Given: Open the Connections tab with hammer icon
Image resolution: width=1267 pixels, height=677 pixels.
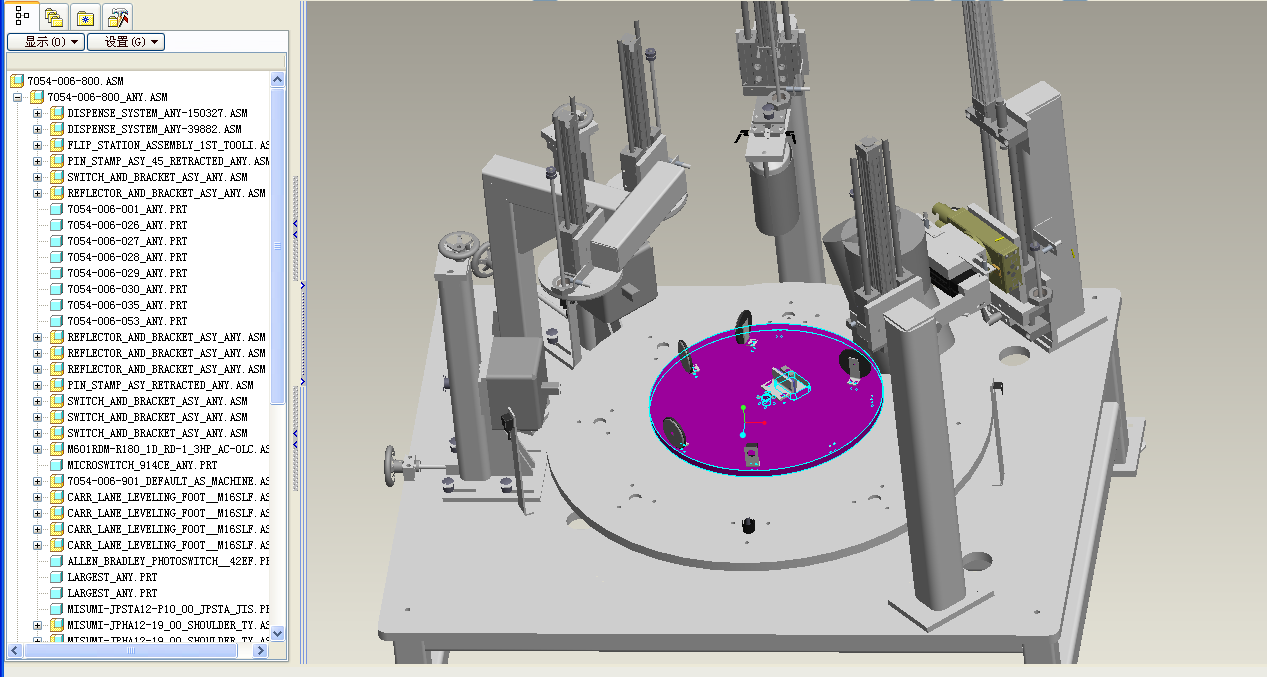Looking at the screenshot, I should click(118, 16).
